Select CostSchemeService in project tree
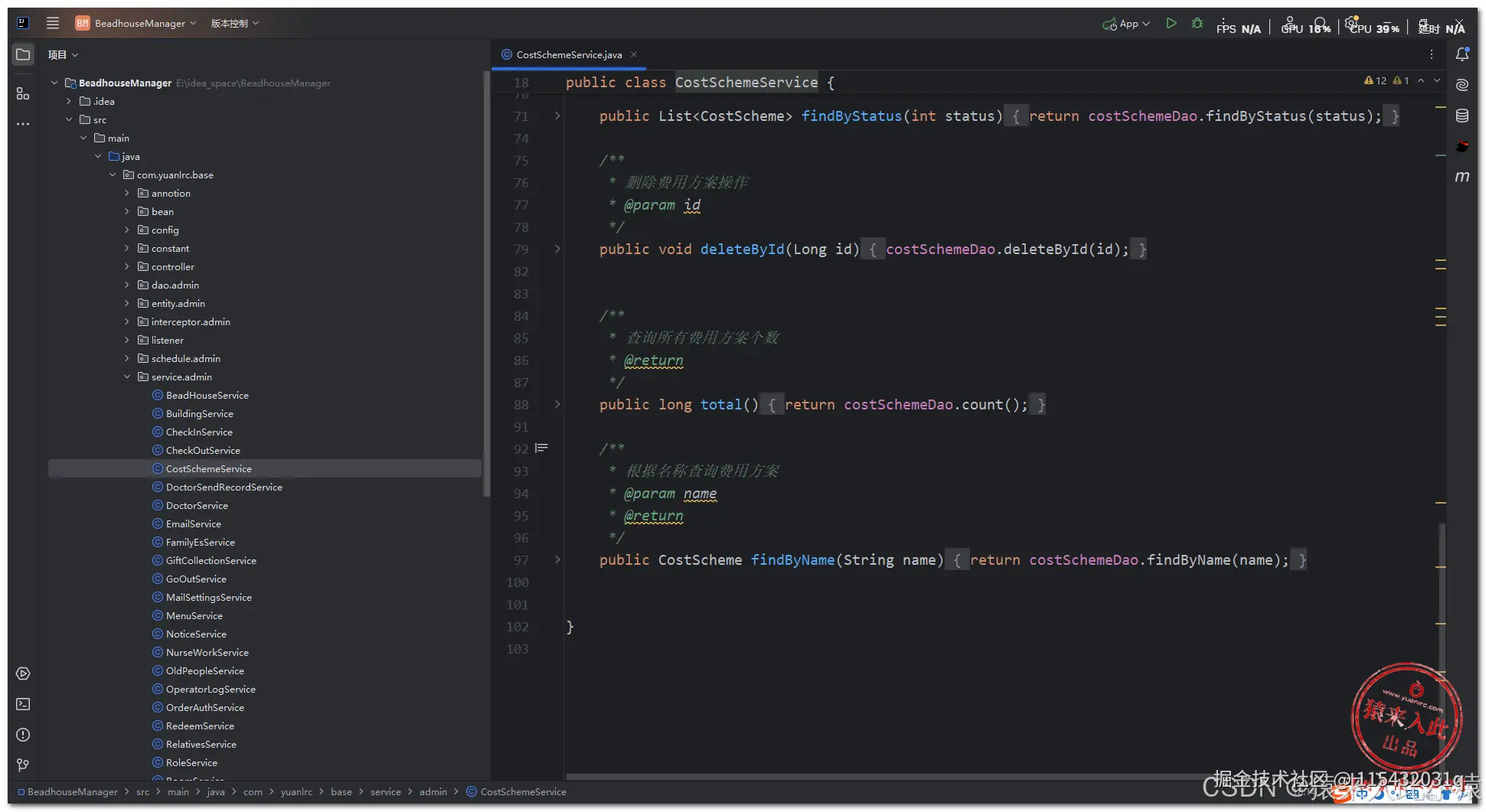The width and height of the screenshot is (1486, 812). pos(208,468)
